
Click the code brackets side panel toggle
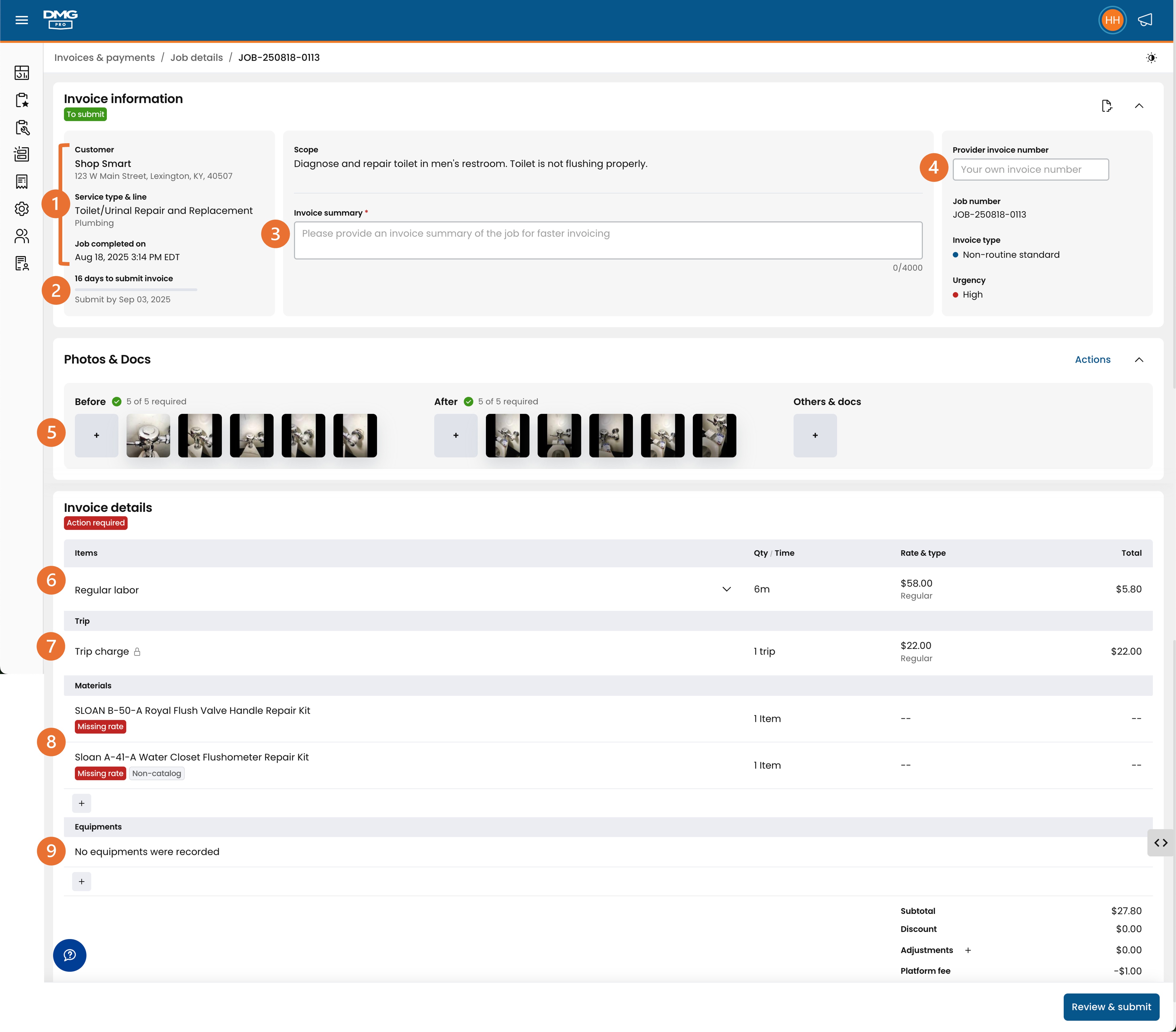coord(1161,843)
